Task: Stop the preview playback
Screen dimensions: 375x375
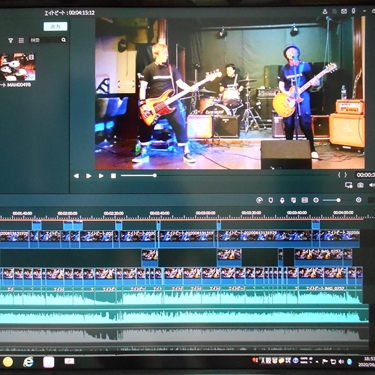Action: (113, 176)
